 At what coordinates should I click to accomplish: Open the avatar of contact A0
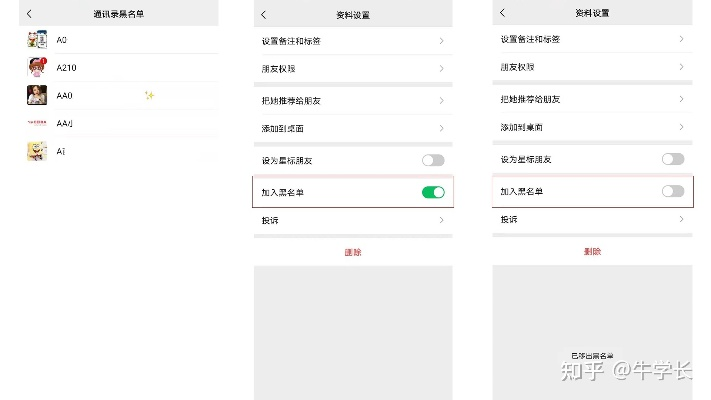[x=37, y=40]
